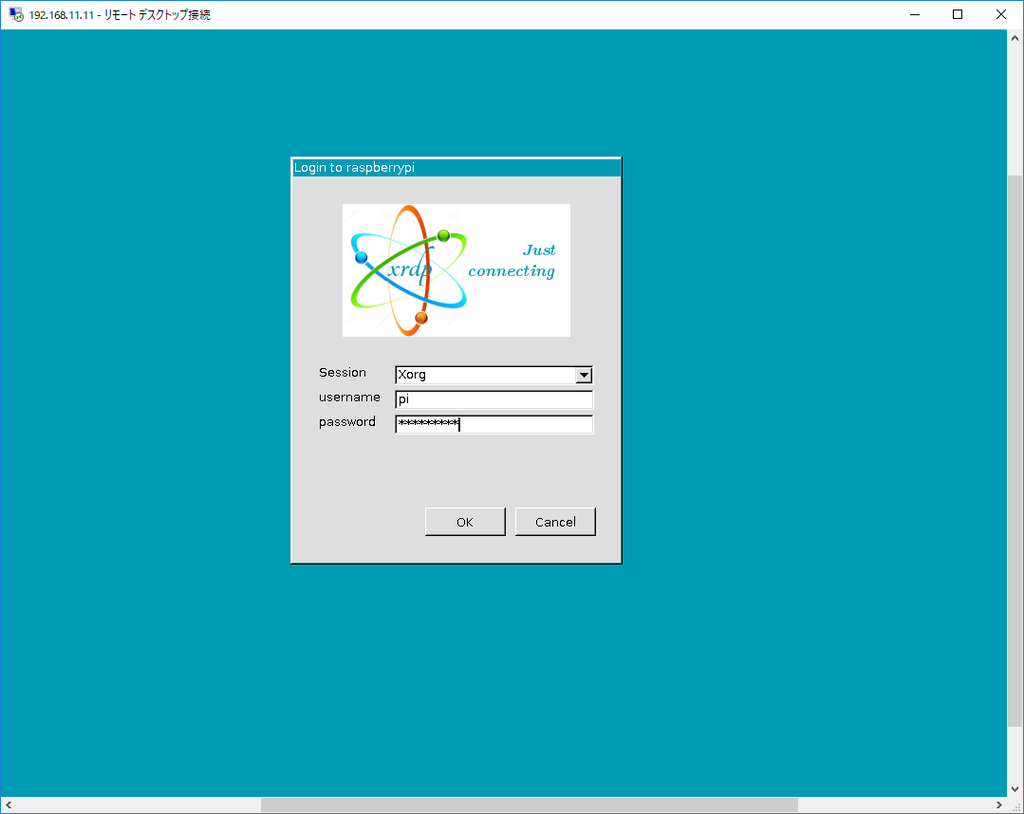Click the 192.168.11.11 window title text

coord(120,14)
